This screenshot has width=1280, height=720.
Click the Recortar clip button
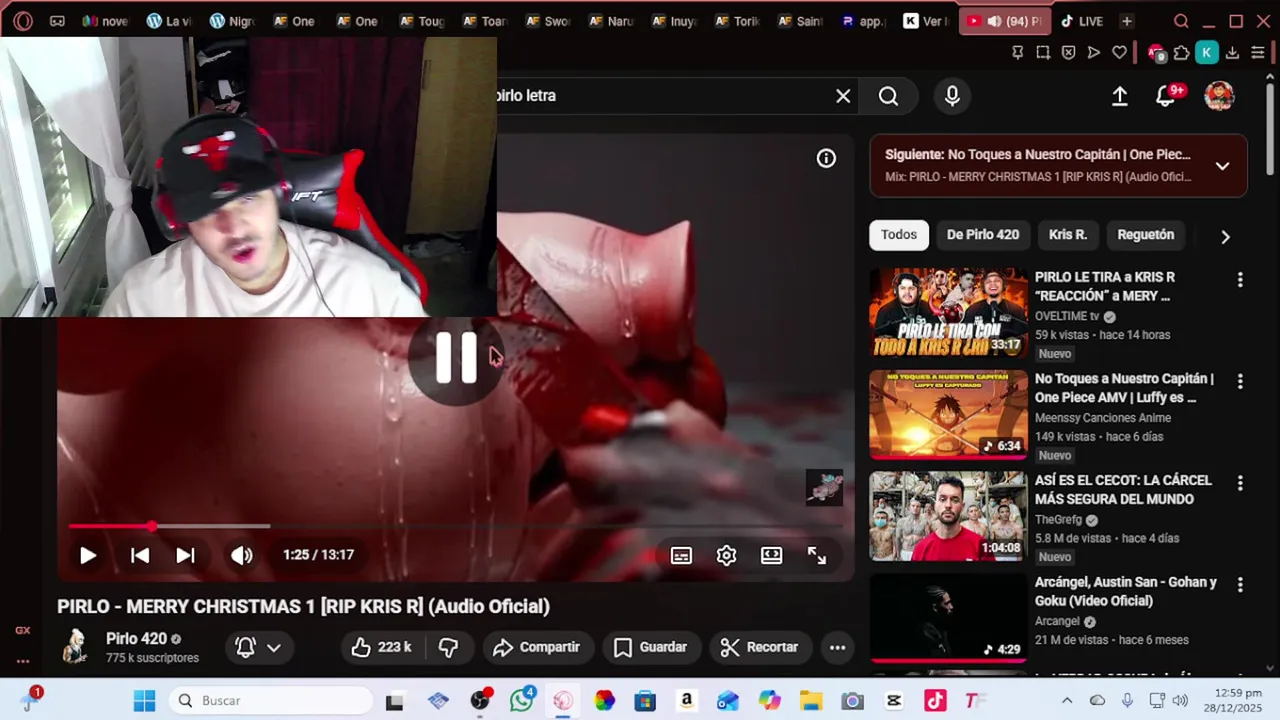point(760,647)
